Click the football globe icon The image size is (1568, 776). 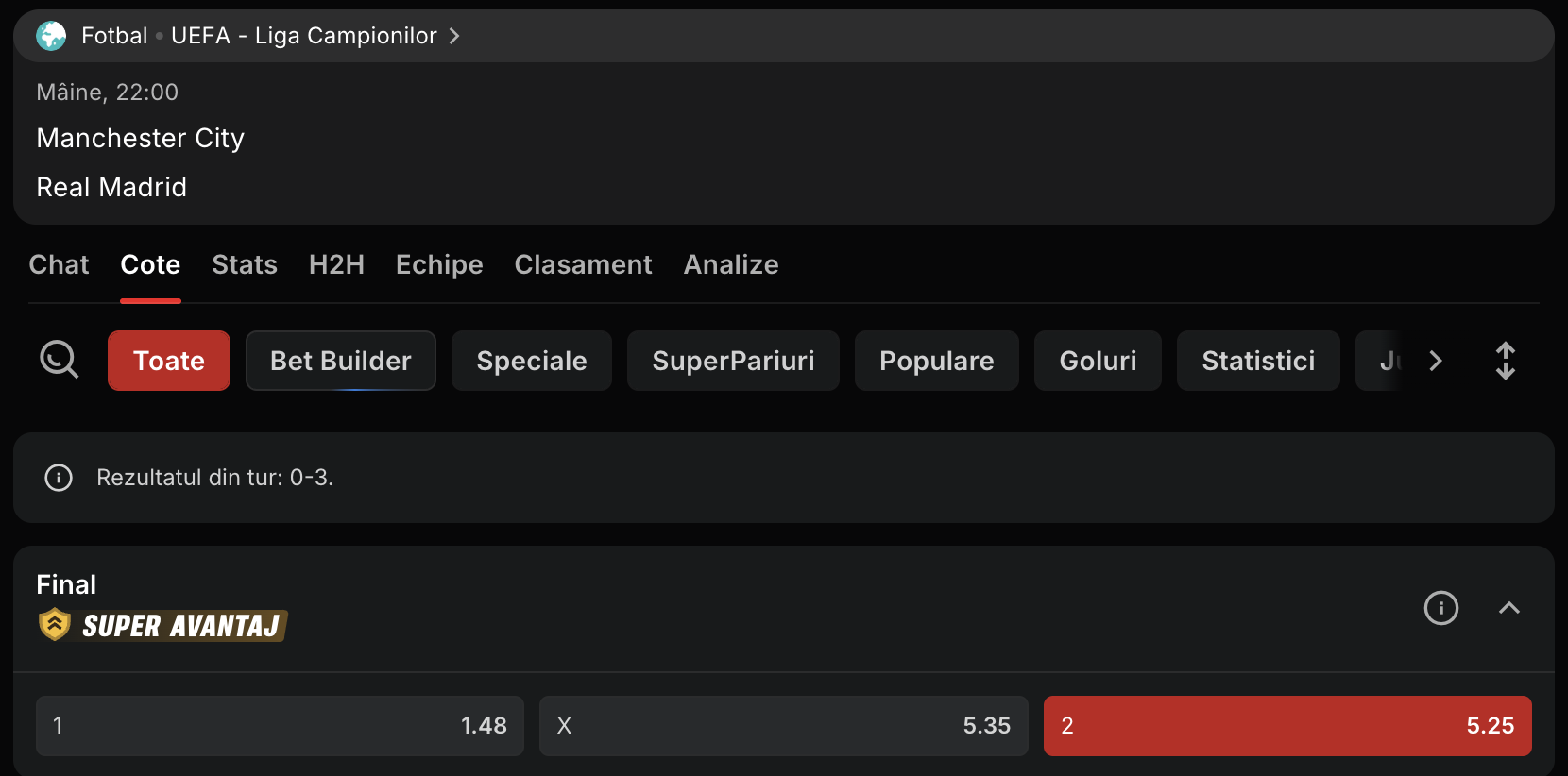[x=51, y=36]
